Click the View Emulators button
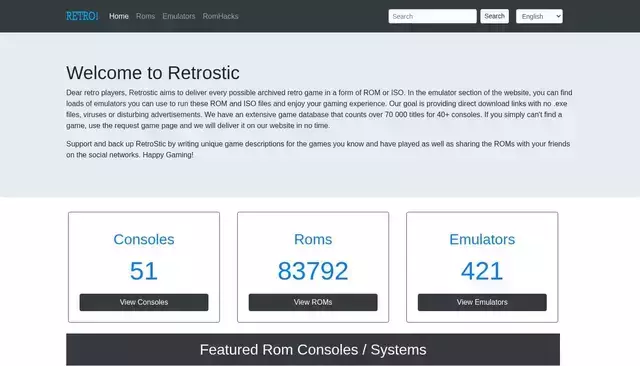The height and width of the screenshot is (366, 640). [x=482, y=302]
